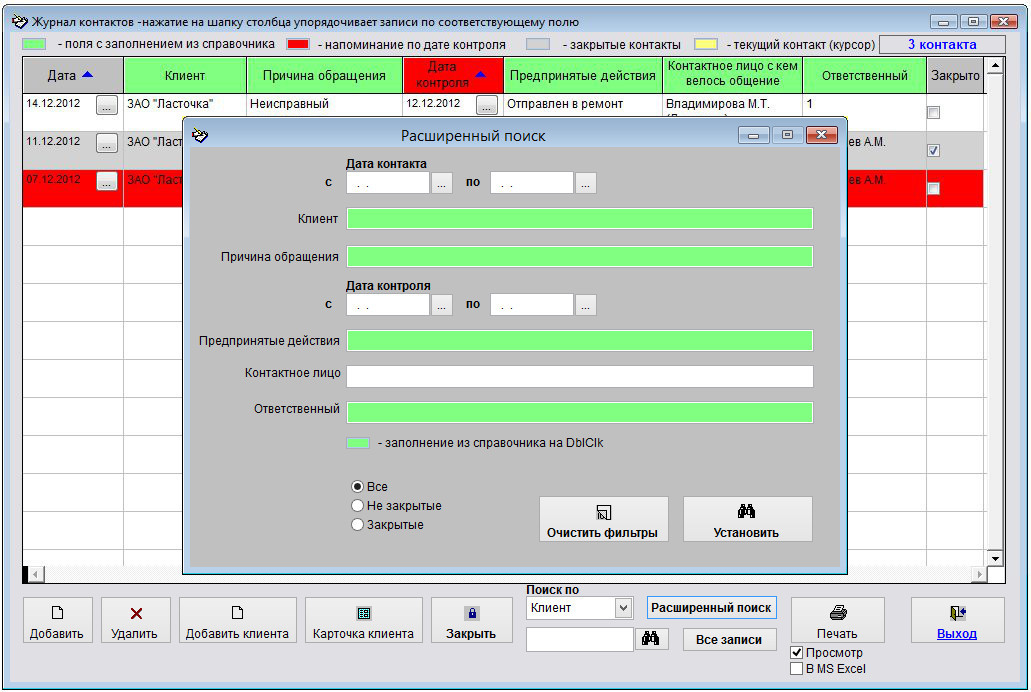The image size is (1031, 692).
Task: Select the Не закрытые radio option
Action: [358, 506]
